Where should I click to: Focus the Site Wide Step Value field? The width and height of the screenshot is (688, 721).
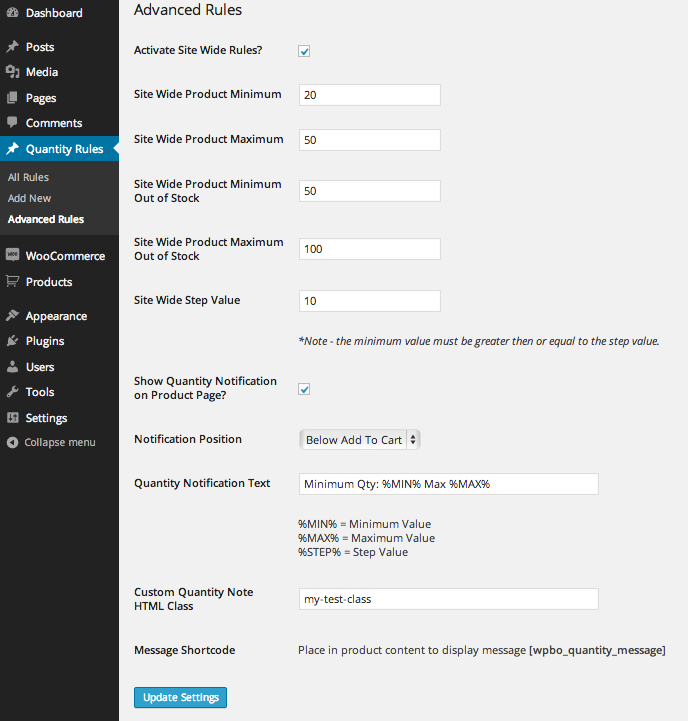369,301
